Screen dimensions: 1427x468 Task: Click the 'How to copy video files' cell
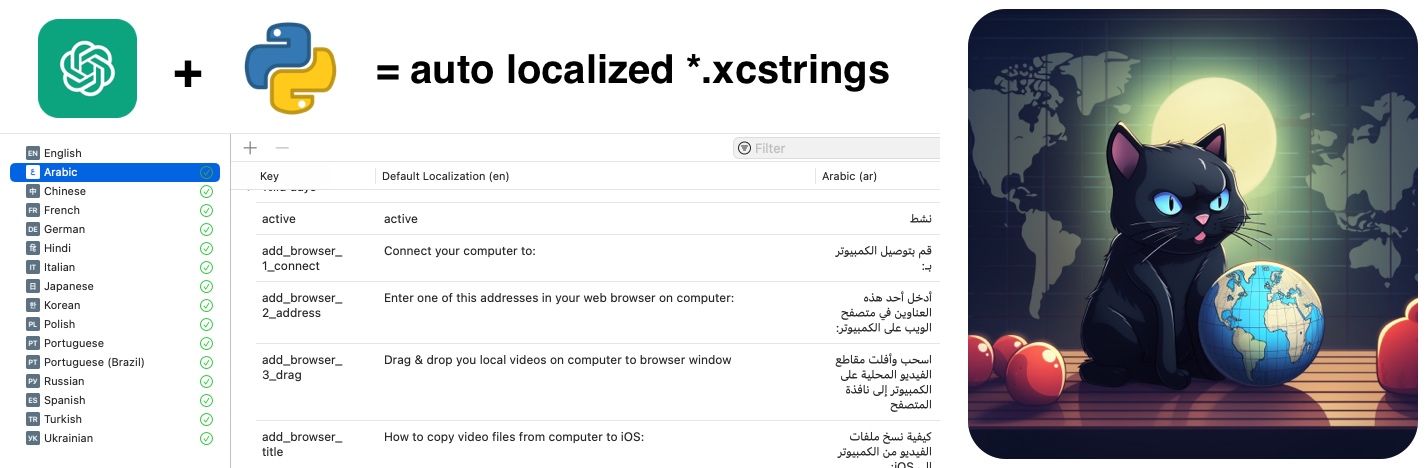514,437
